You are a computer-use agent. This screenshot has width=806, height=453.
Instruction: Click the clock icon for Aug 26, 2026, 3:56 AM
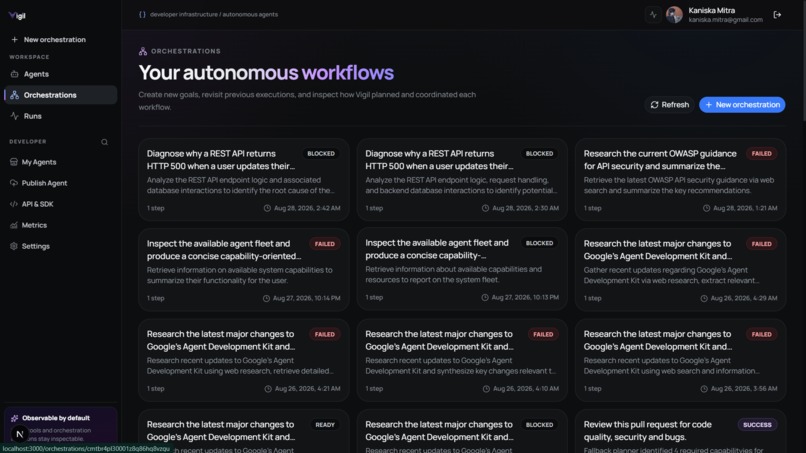point(704,389)
